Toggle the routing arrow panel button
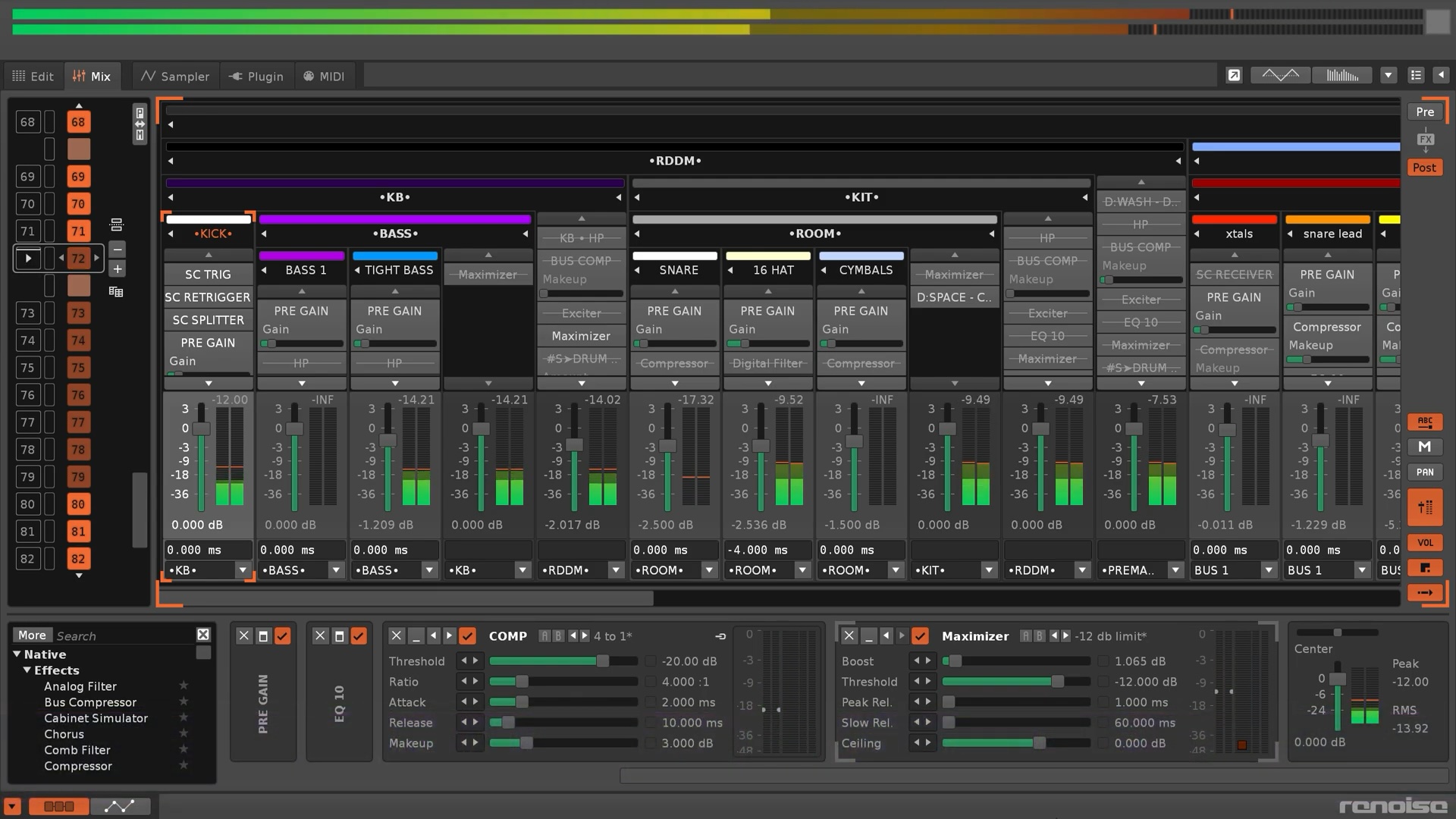Image resolution: width=1456 pixels, height=819 pixels. point(1425,592)
